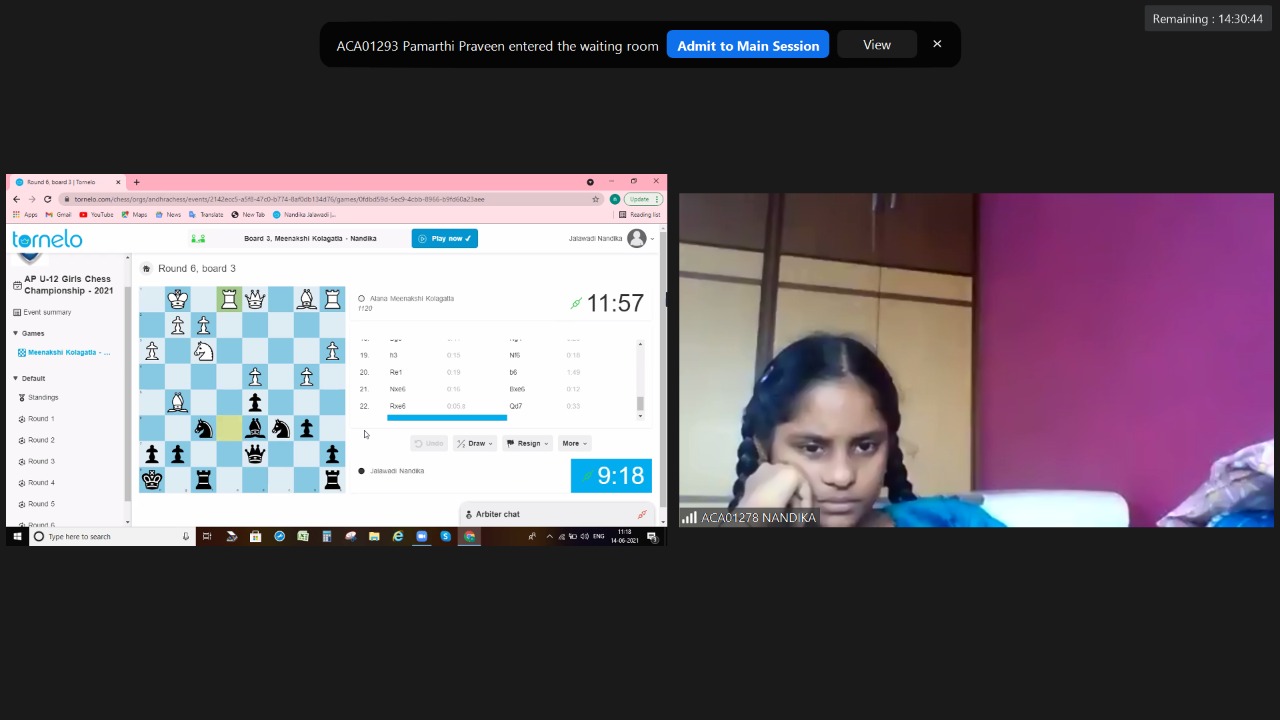The image size is (1280, 720).
Task: Dismiss the waiting room notification
Action: pyautogui.click(x=937, y=45)
